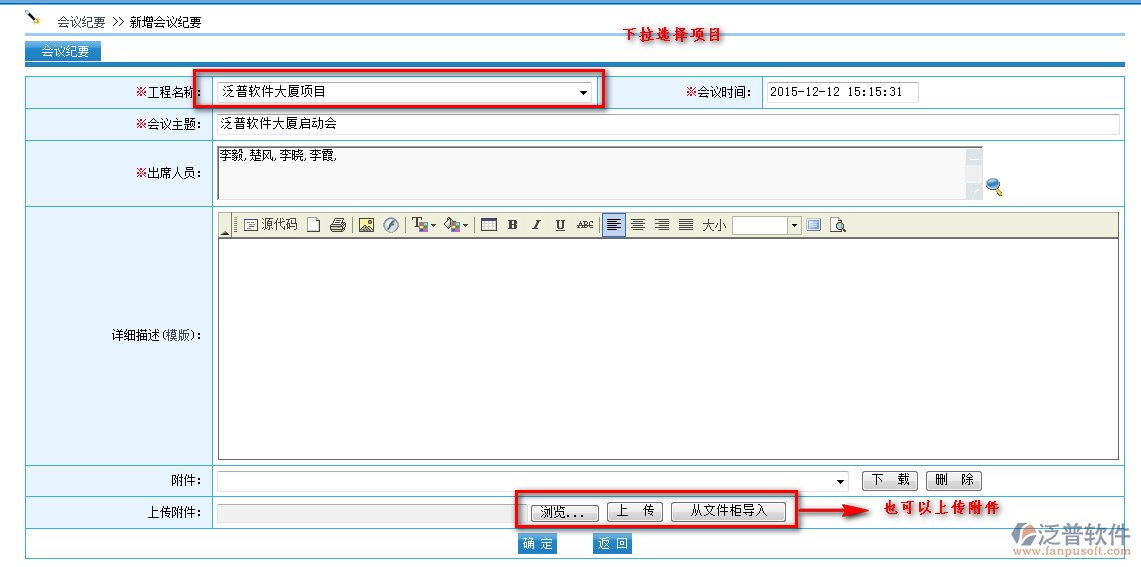The height and width of the screenshot is (567, 1141).
Task: Open the 大小 font size dropdown
Action: click(x=794, y=225)
